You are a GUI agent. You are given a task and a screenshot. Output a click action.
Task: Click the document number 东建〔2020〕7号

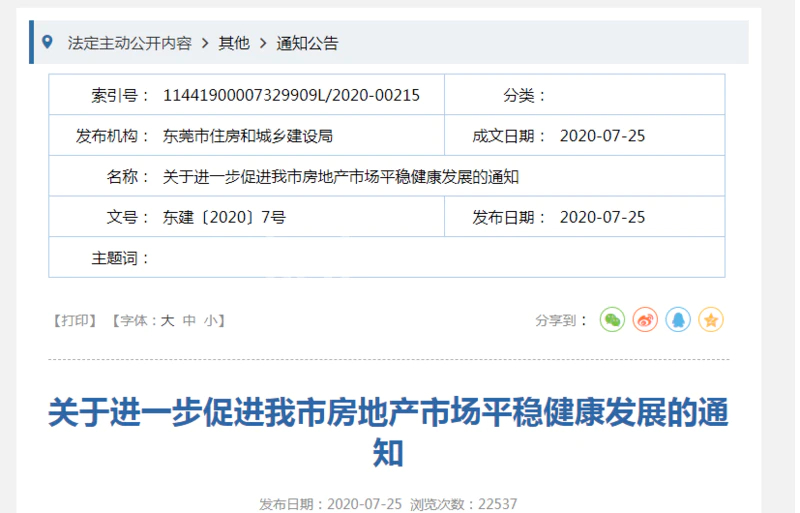tap(224, 217)
